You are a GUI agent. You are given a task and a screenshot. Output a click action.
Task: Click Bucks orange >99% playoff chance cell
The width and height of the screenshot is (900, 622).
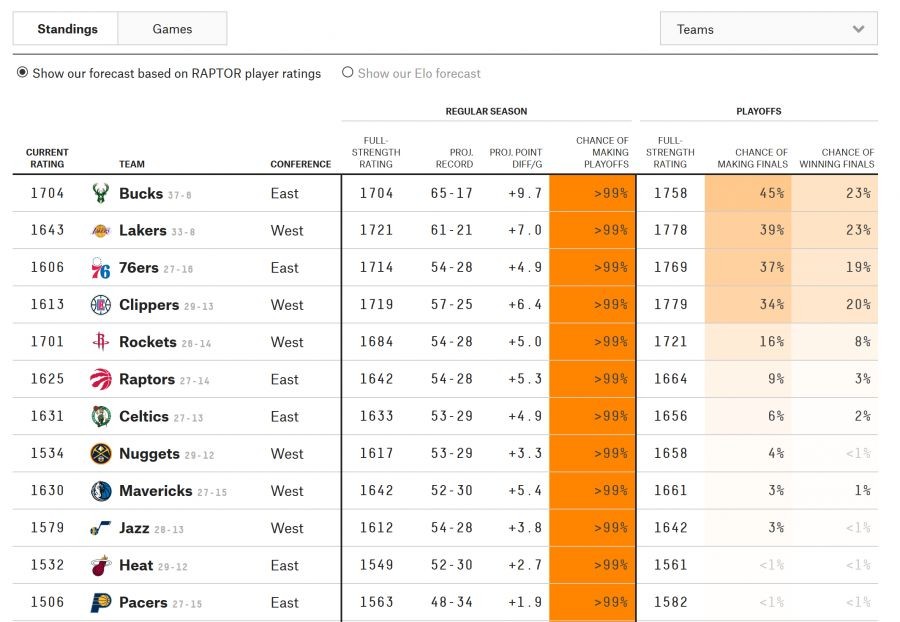click(592, 193)
